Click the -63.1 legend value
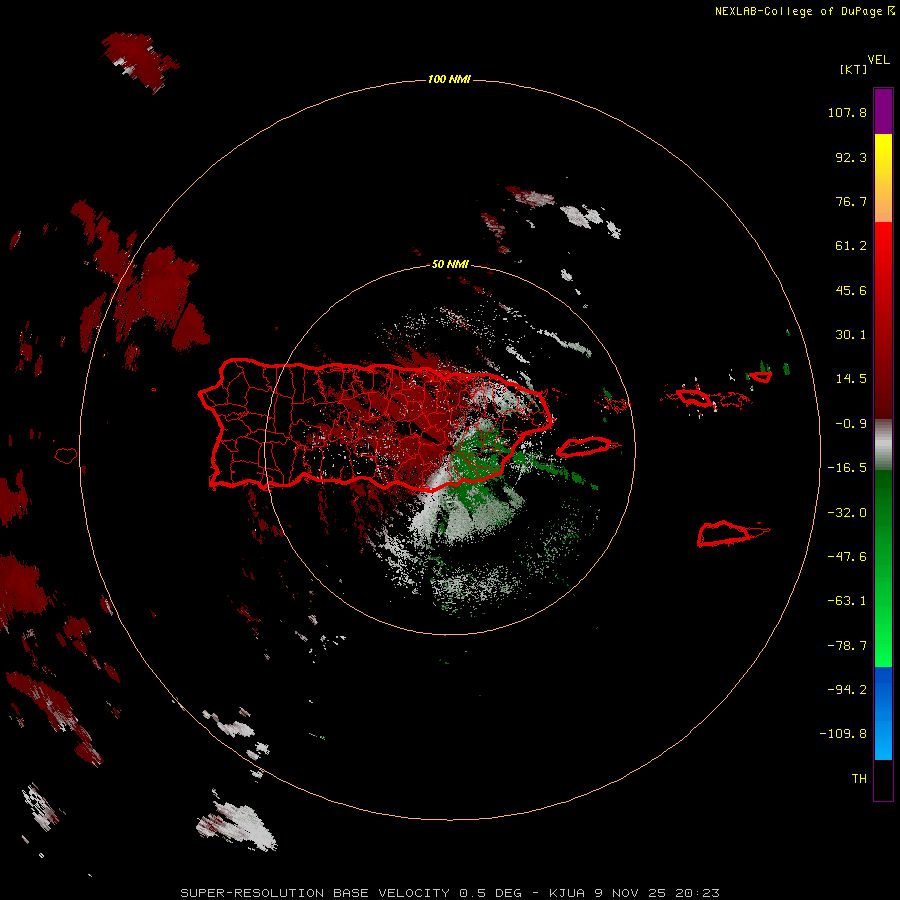Image resolution: width=900 pixels, height=900 pixels. point(847,601)
